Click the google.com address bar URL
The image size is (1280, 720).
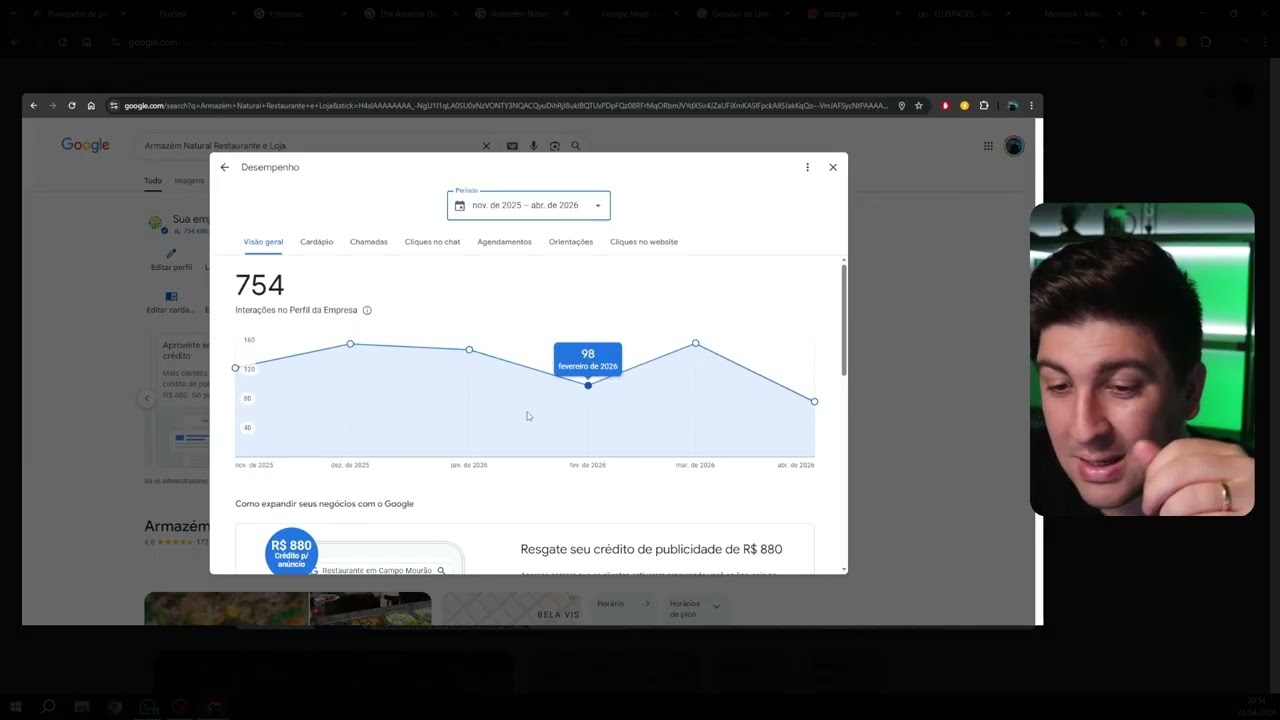[506, 106]
